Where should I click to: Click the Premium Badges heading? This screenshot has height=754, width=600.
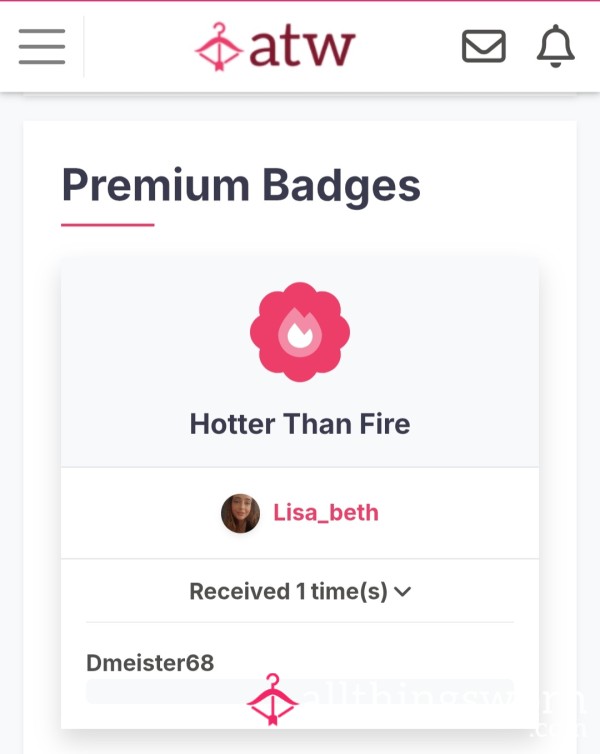pyautogui.click(x=241, y=187)
